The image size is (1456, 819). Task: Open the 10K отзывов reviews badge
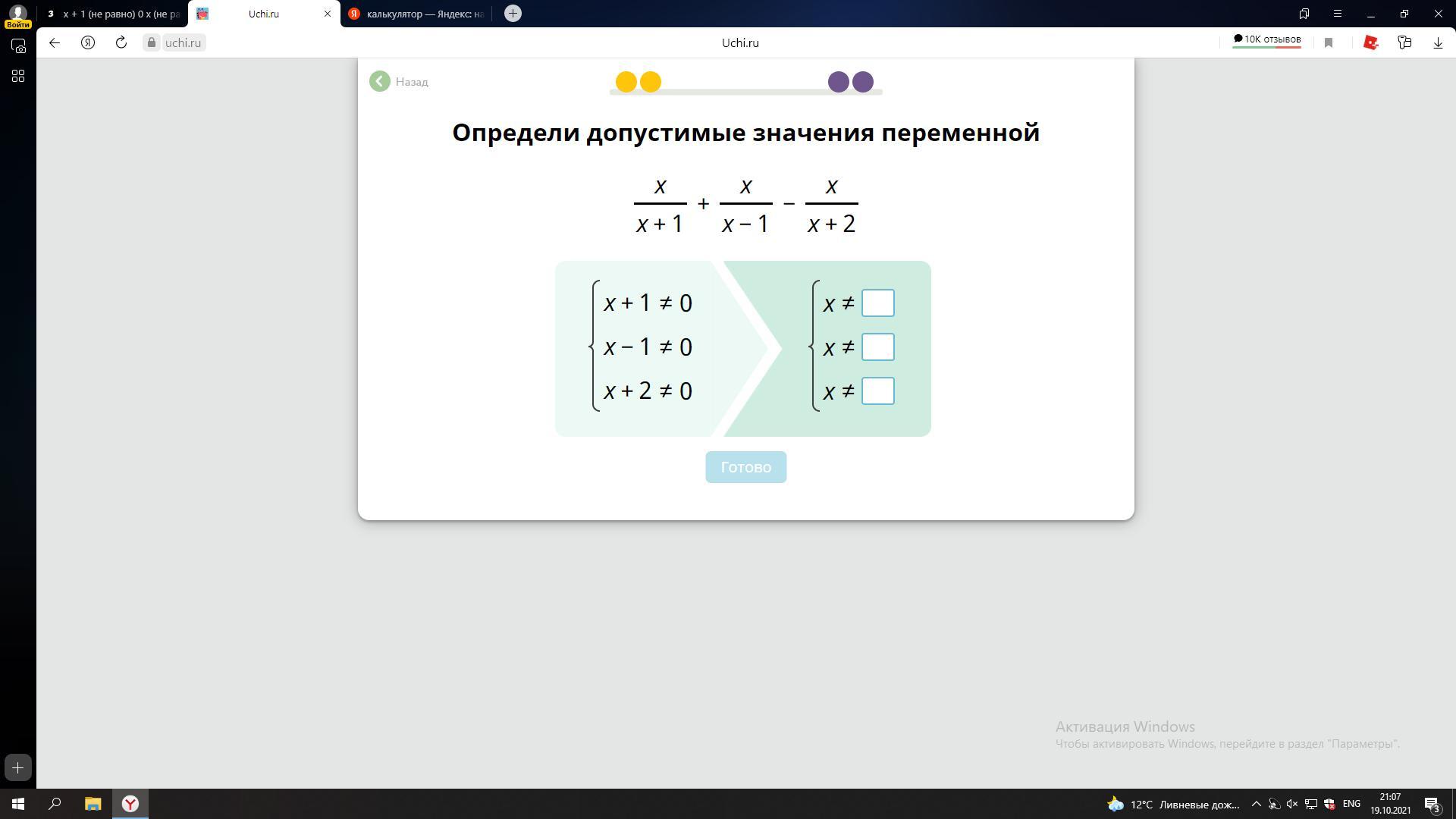pos(1266,40)
